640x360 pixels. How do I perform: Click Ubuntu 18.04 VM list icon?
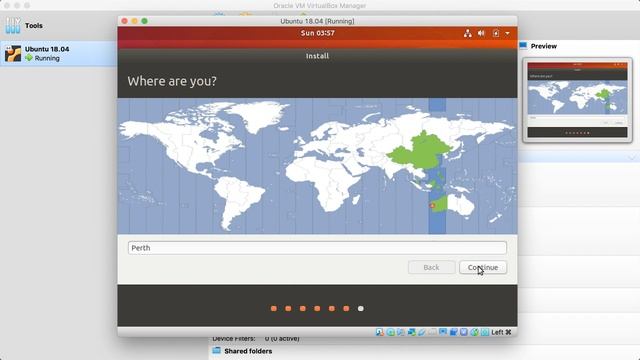point(13,53)
